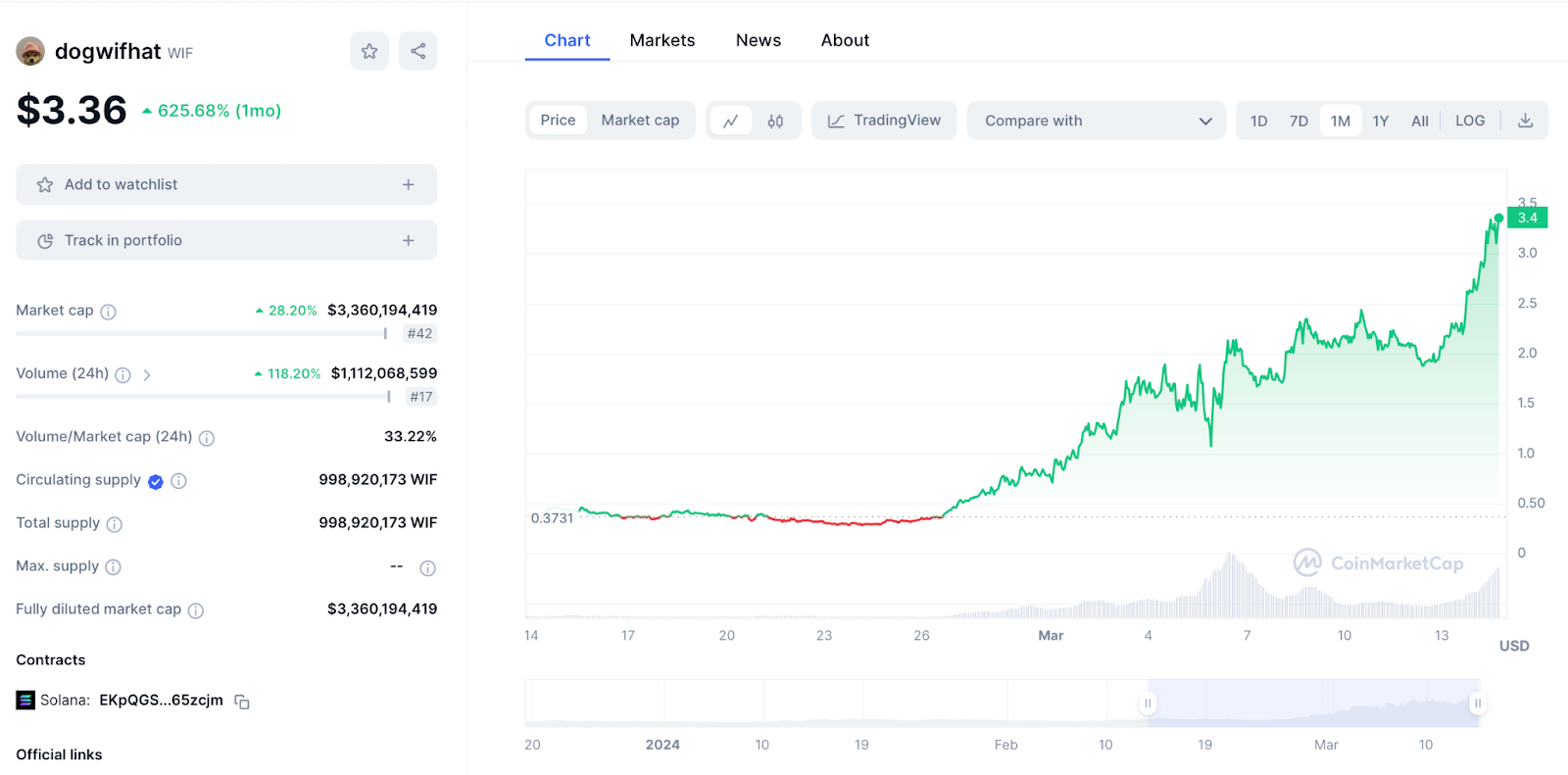Click the Volume/Market cap (24h) info icon
Screen dimensions: 1568x775
[207, 438]
